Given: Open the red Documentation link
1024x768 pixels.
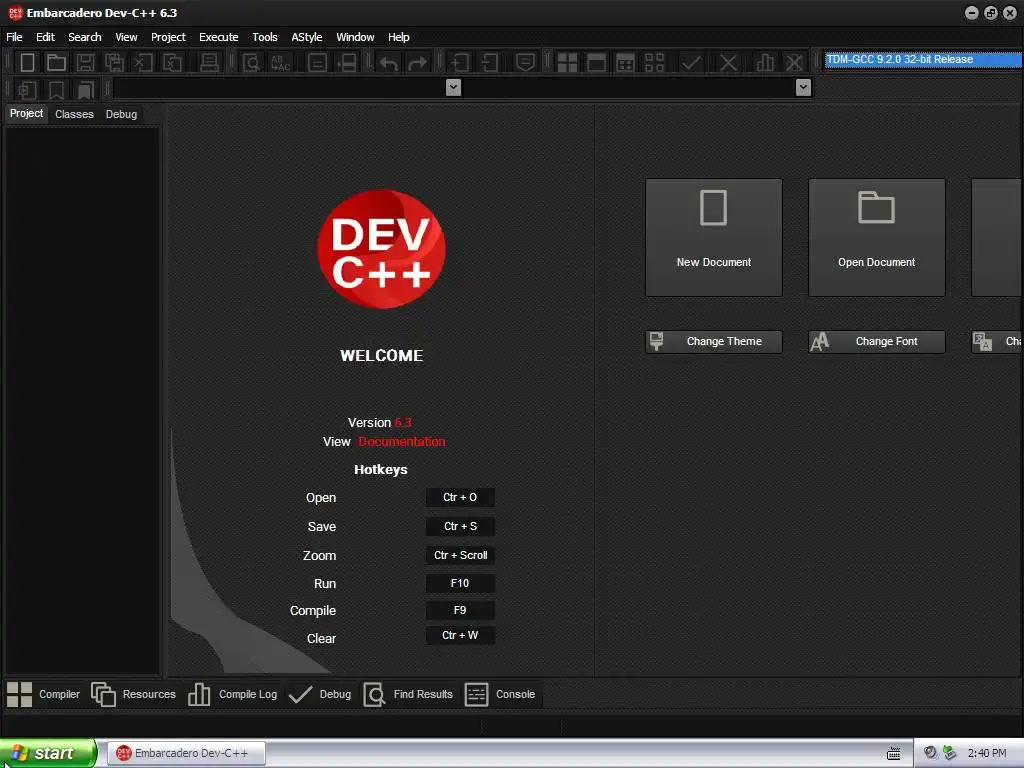Looking at the screenshot, I should tap(402, 441).
